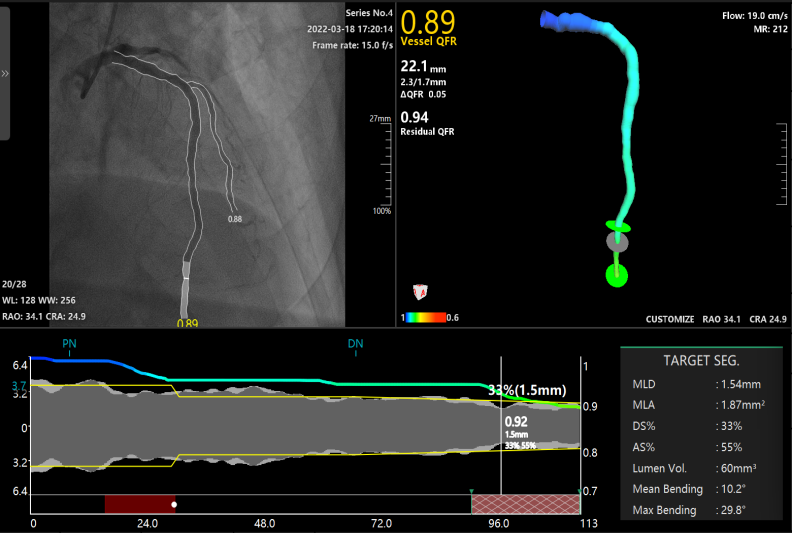The image size is (792, 533).
Task: Click the hatched red target segment bar
Action: 525,504
